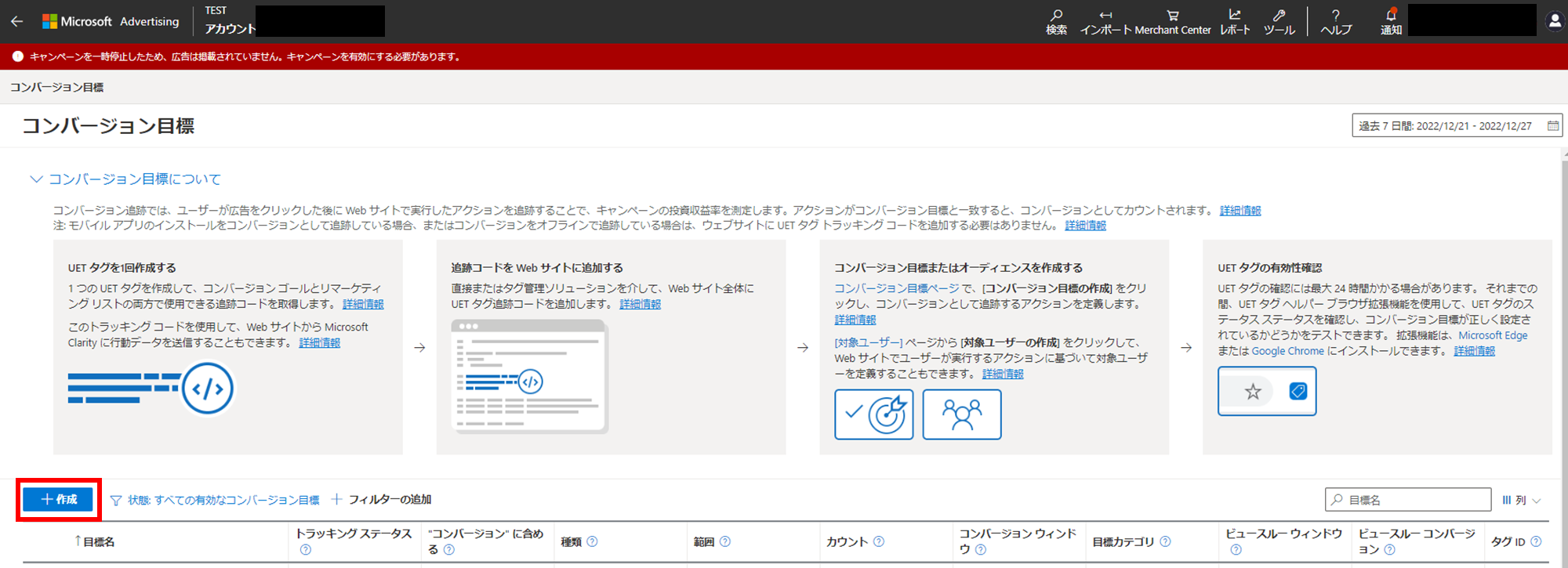Open the 列 columns dropdown

[1521, 500]
